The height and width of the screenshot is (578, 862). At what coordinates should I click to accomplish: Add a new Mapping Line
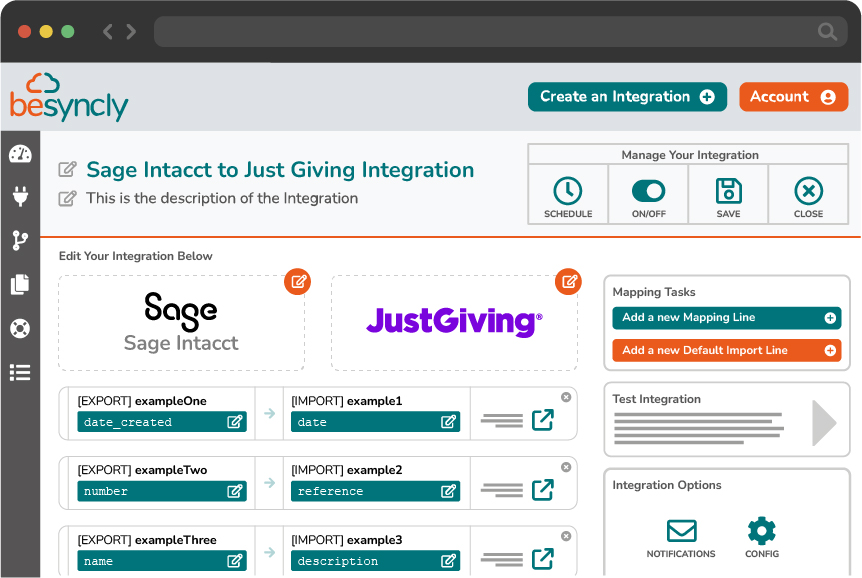point(727,317)
